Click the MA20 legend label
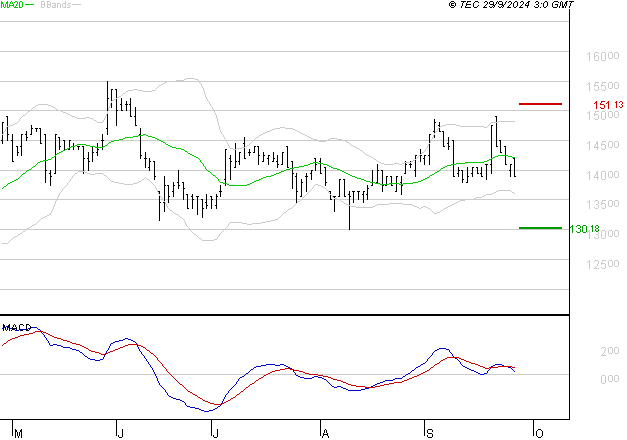 pos(12,5)
